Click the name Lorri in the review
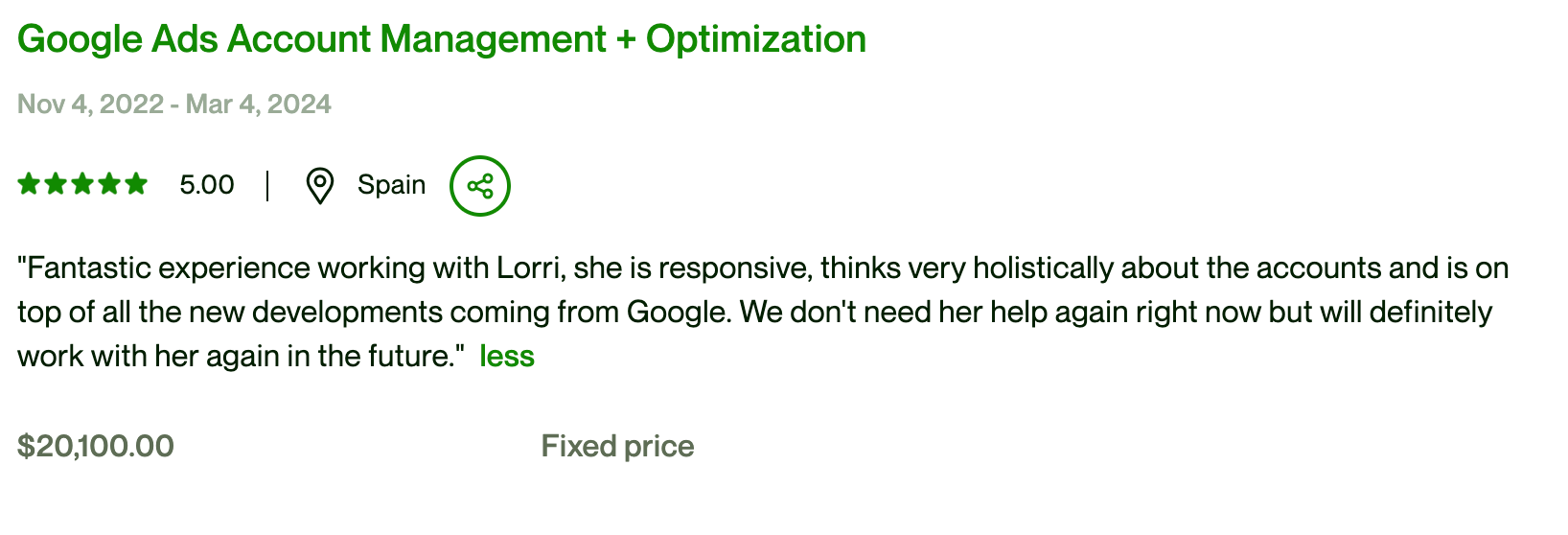 pos(528,268)
